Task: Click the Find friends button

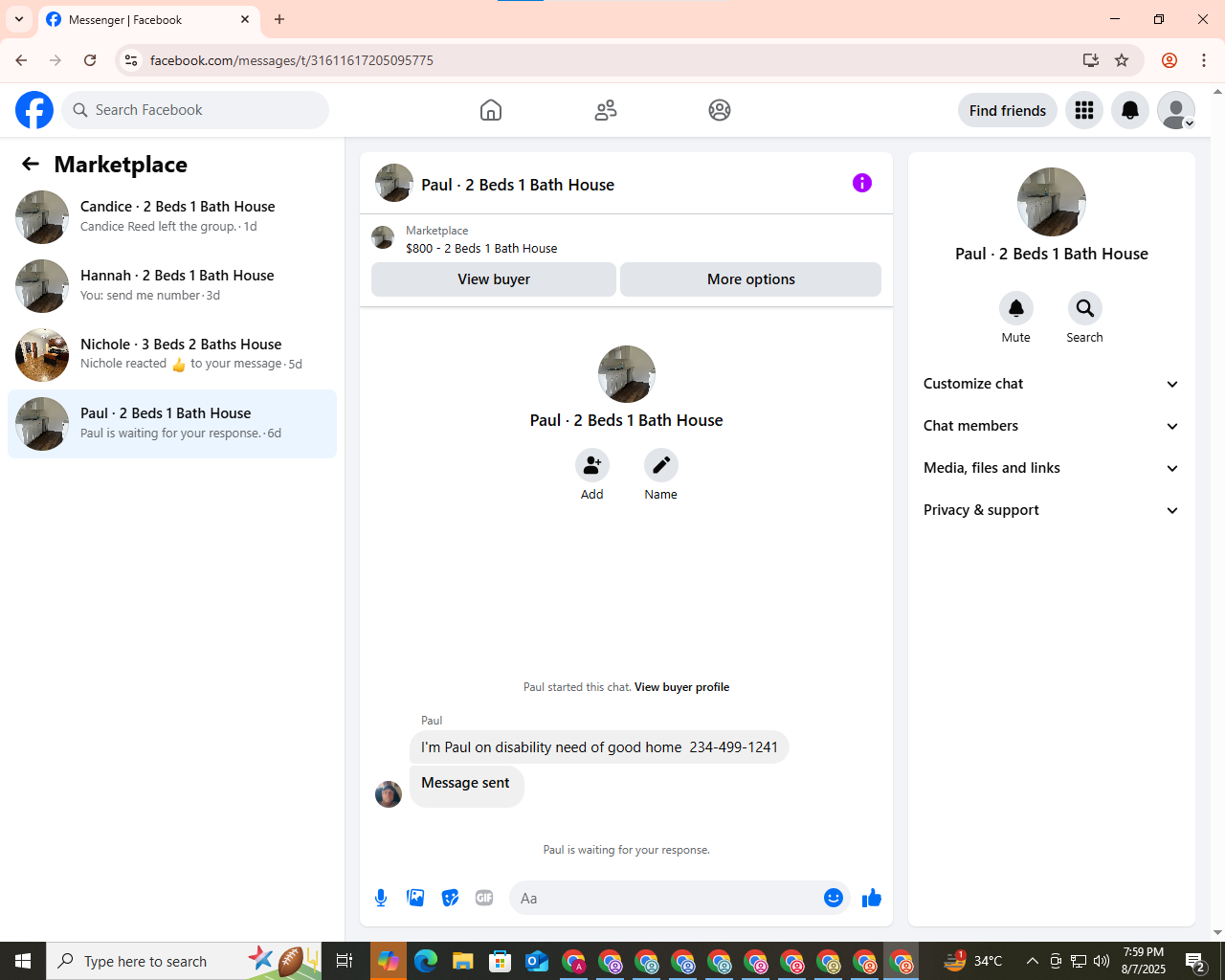Action: click(1008, 110)
